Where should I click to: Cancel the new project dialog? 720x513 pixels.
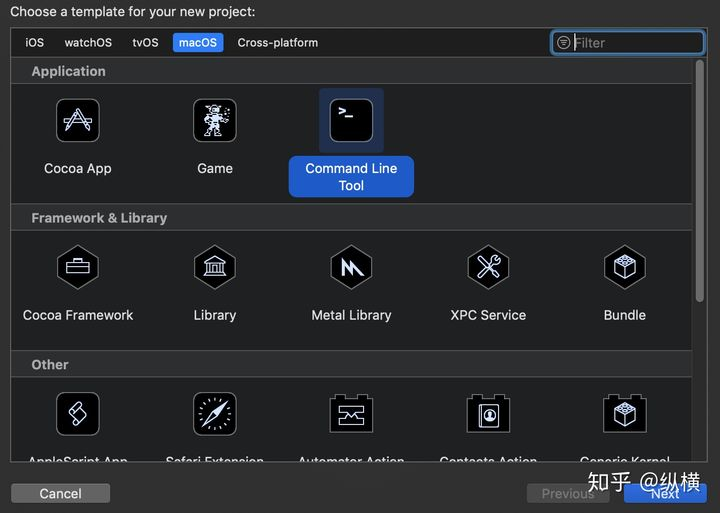click(x=61, y=493)
